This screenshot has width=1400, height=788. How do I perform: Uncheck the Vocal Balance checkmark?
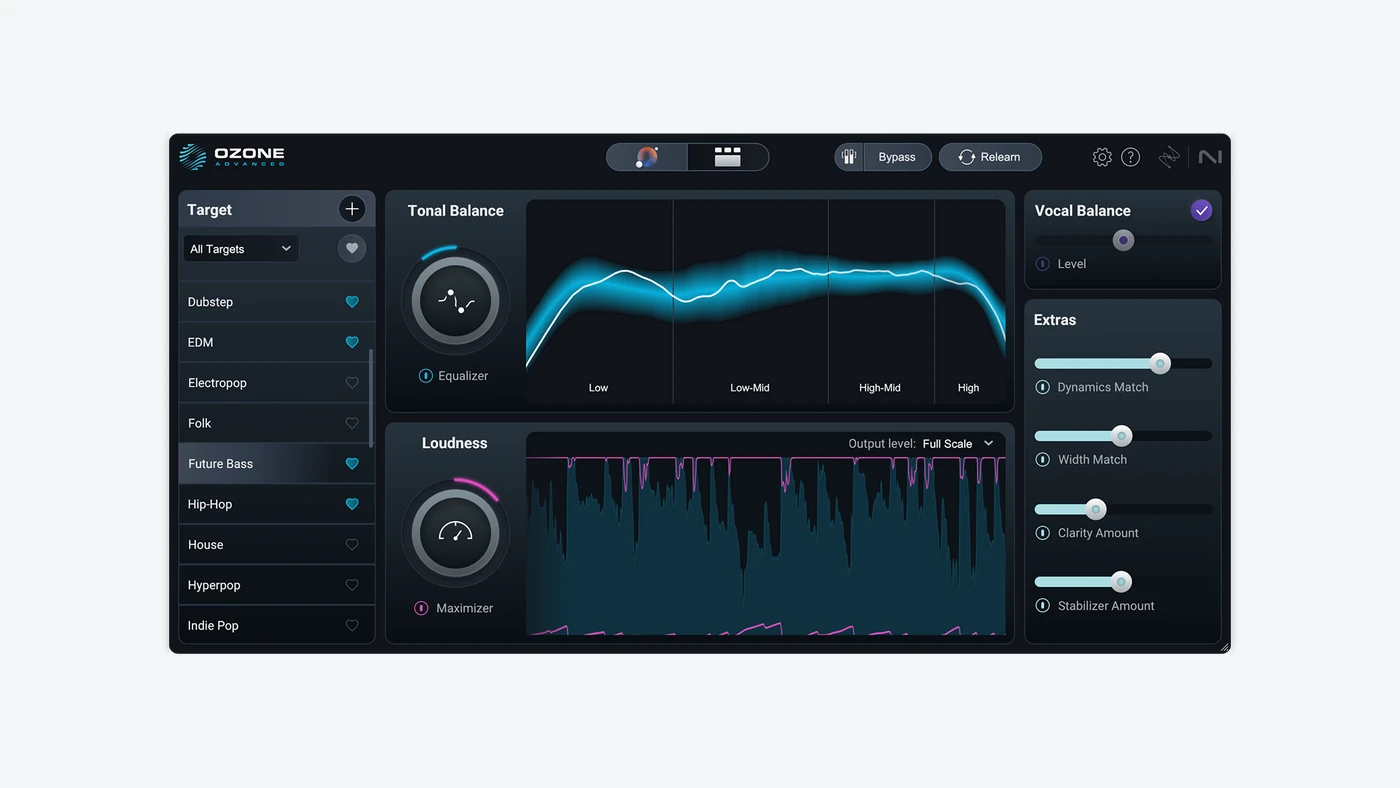tap(1201, 210)
